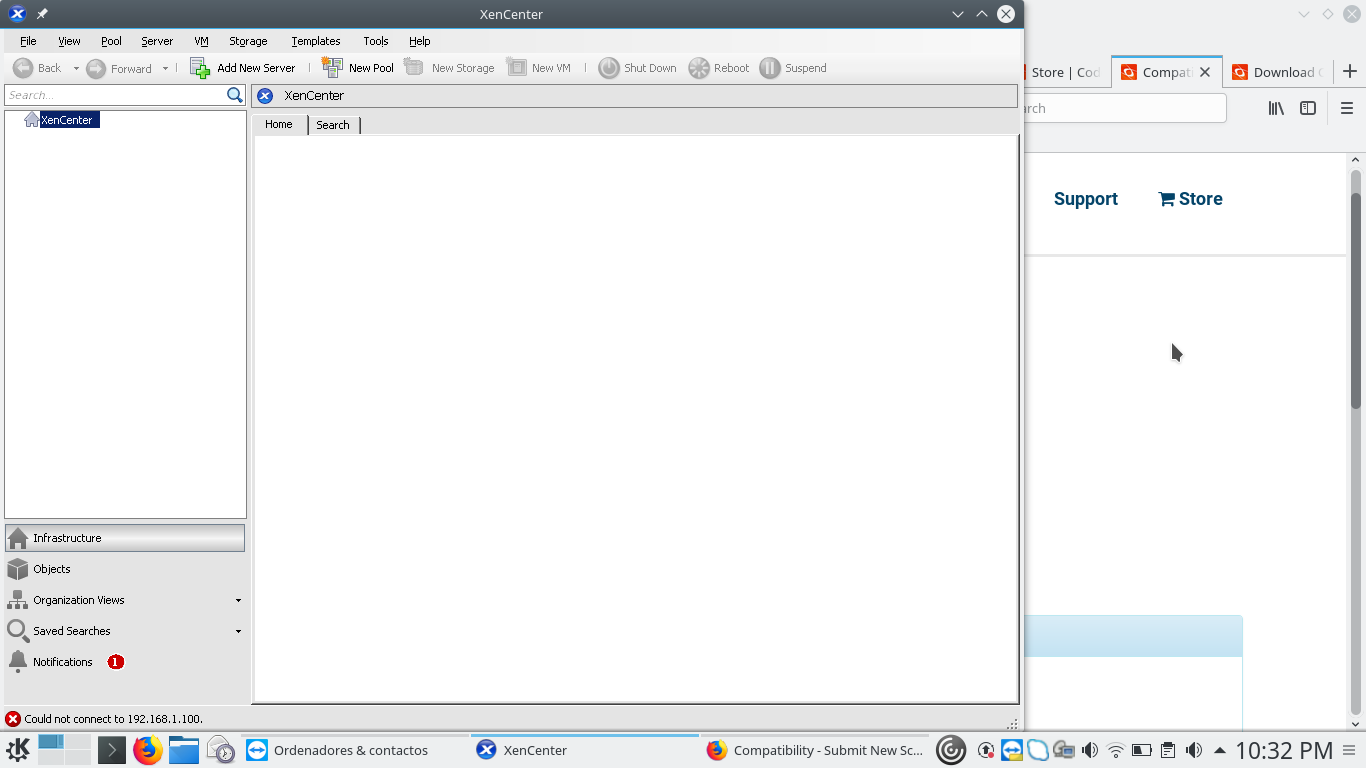Open the VM menu
Viewport: 1366px width, 768px height.
201,41
